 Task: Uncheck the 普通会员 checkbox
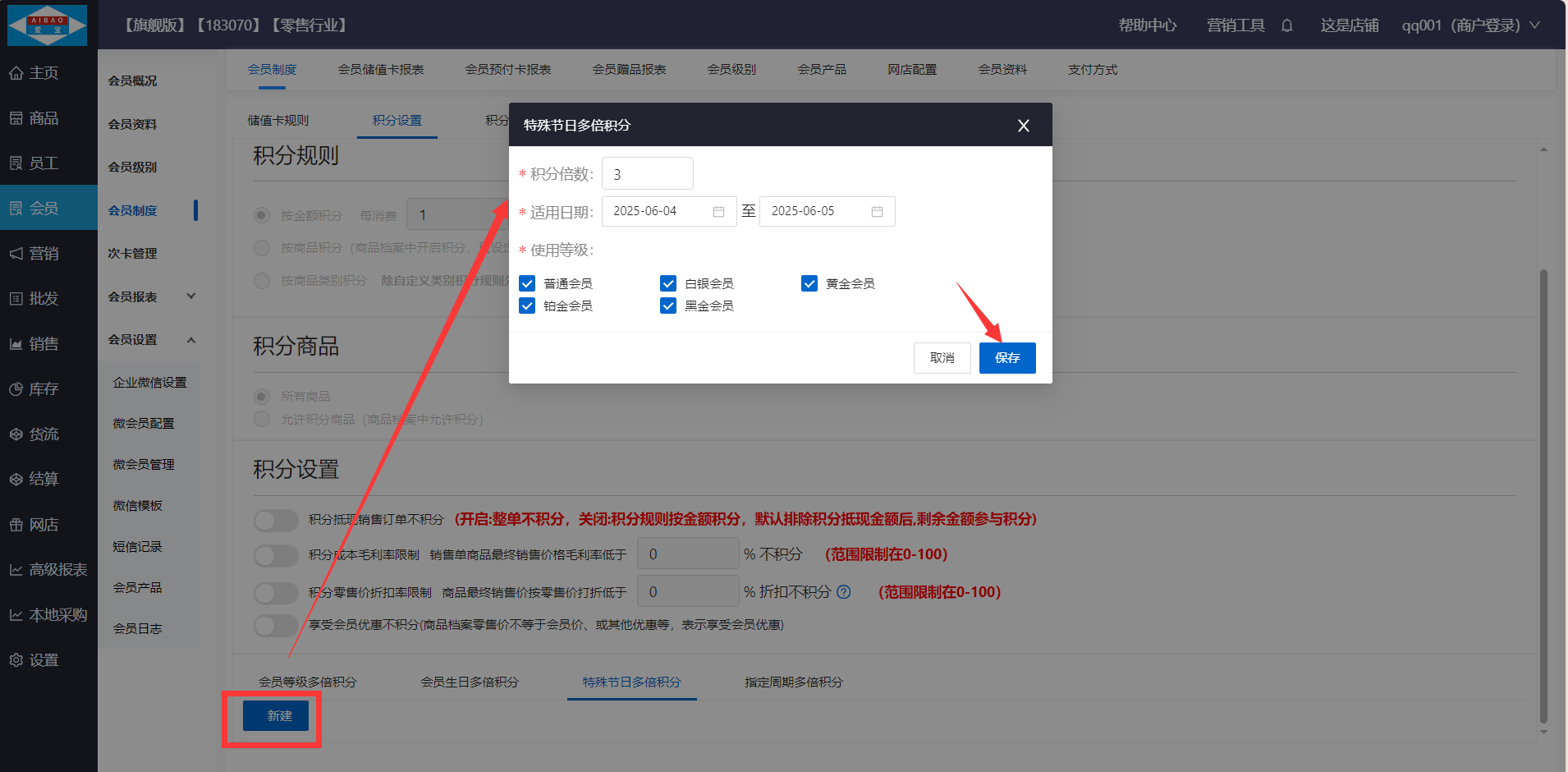527,283
